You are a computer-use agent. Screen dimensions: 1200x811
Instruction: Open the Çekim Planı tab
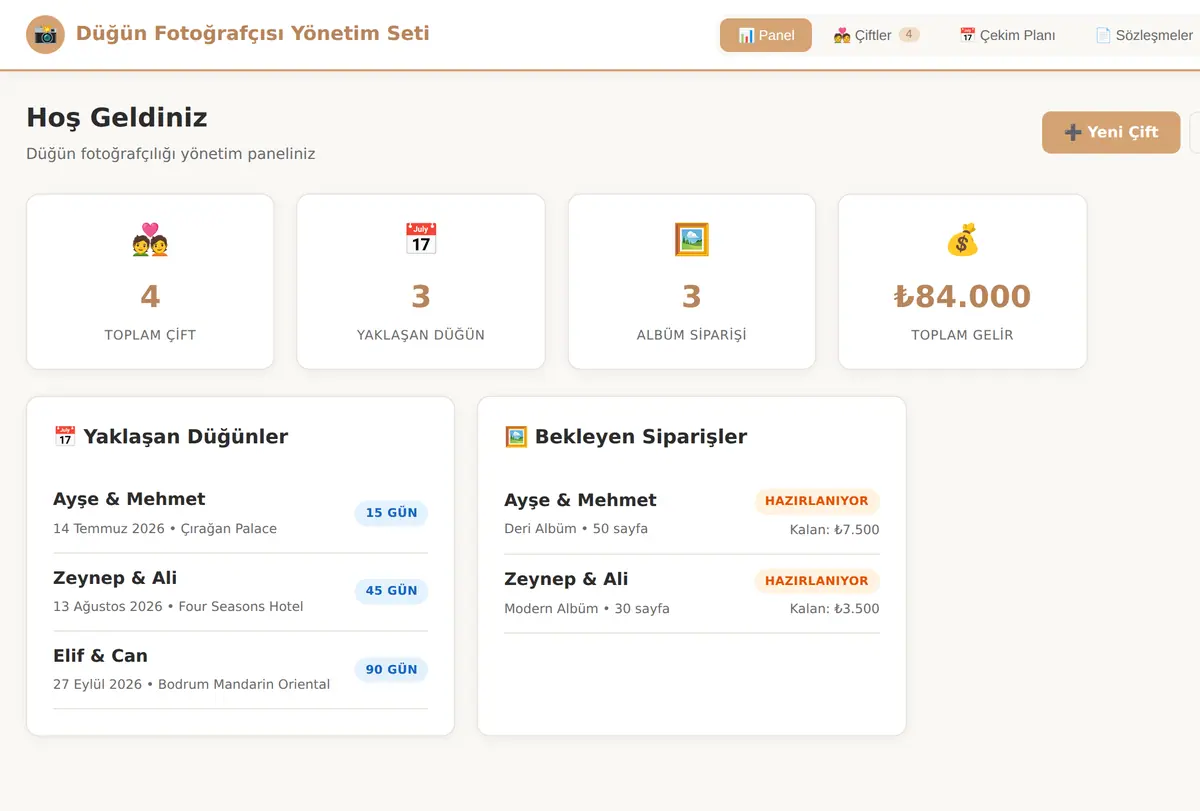coord(1007,35)
